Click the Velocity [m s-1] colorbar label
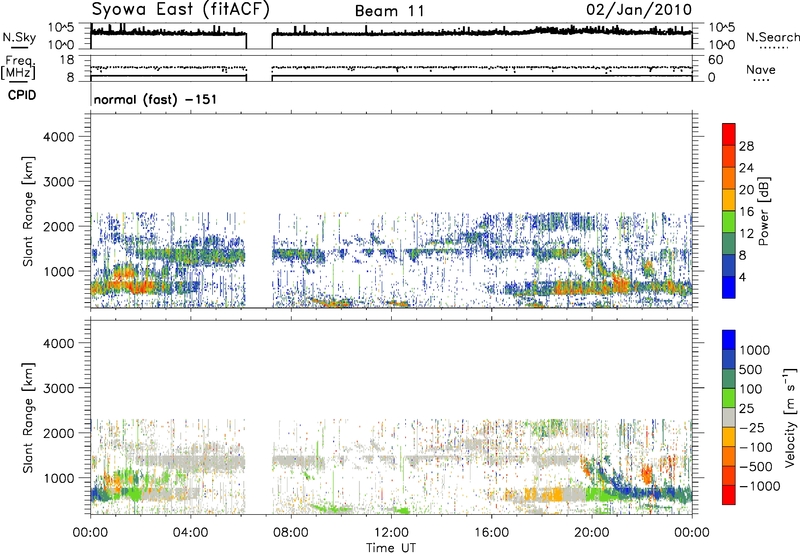The image size is (800, 554). tap(790, 417)
